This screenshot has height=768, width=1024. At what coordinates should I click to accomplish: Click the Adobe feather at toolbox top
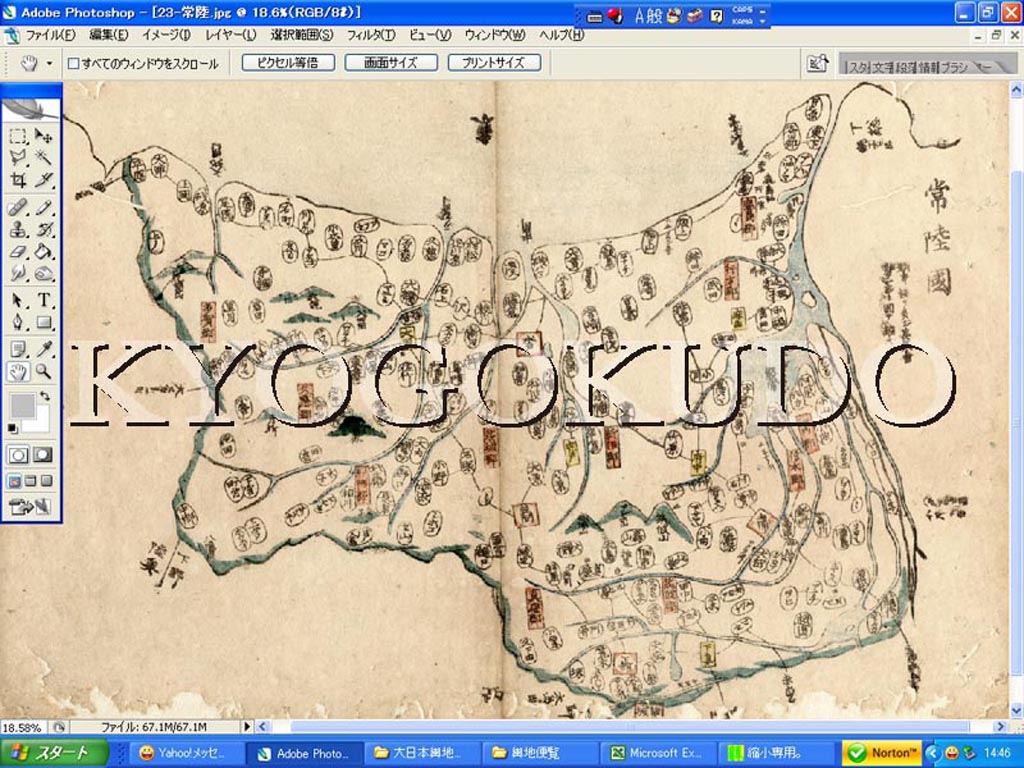[31, 108]
